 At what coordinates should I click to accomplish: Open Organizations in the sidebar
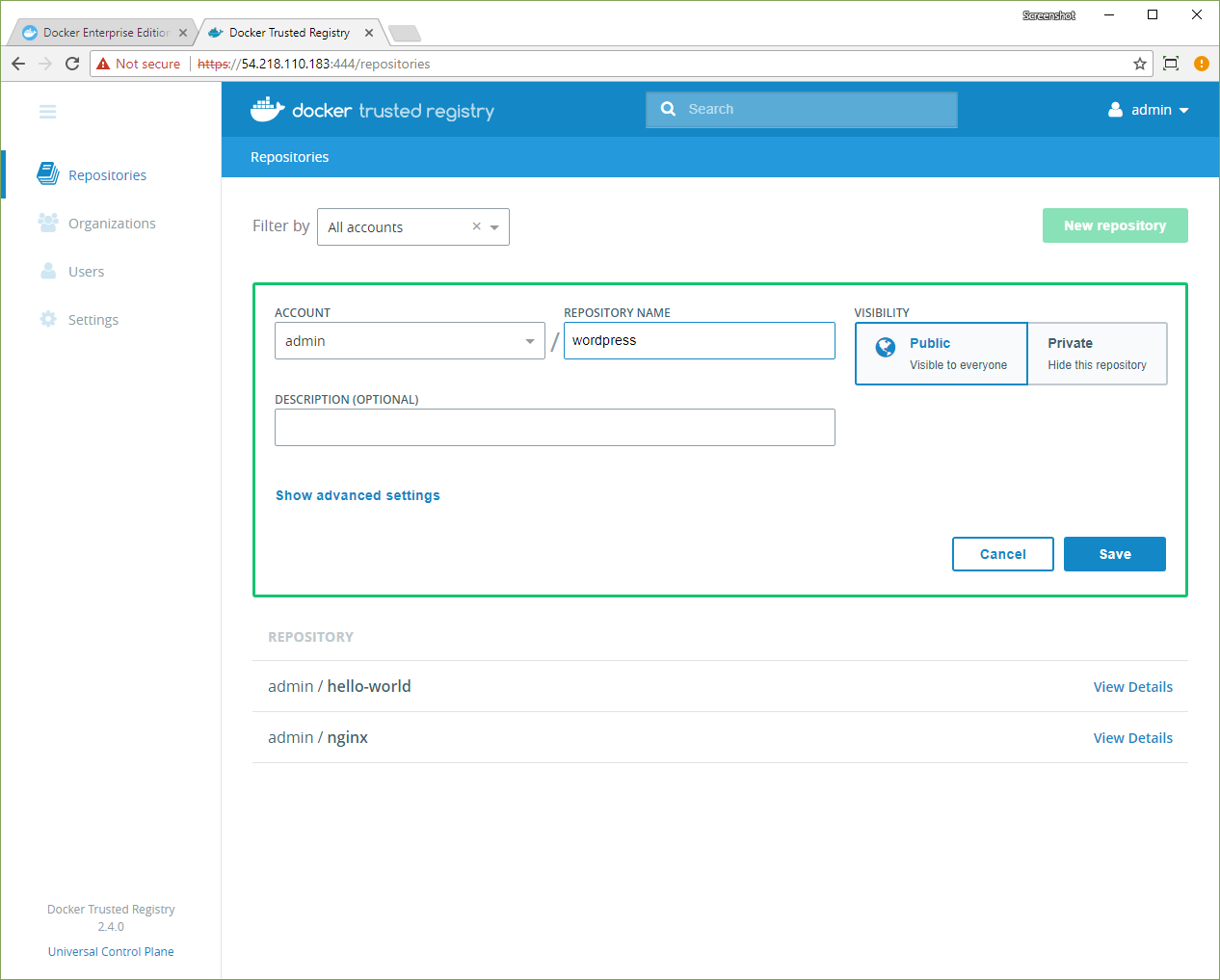(x=112, y=224)
